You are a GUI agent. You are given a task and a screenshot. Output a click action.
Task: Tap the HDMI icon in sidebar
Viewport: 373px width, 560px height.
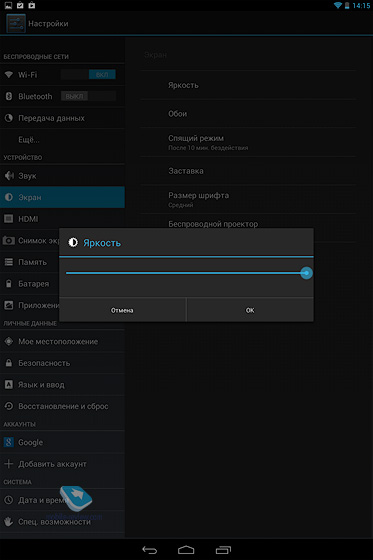(x=9, y=219)
